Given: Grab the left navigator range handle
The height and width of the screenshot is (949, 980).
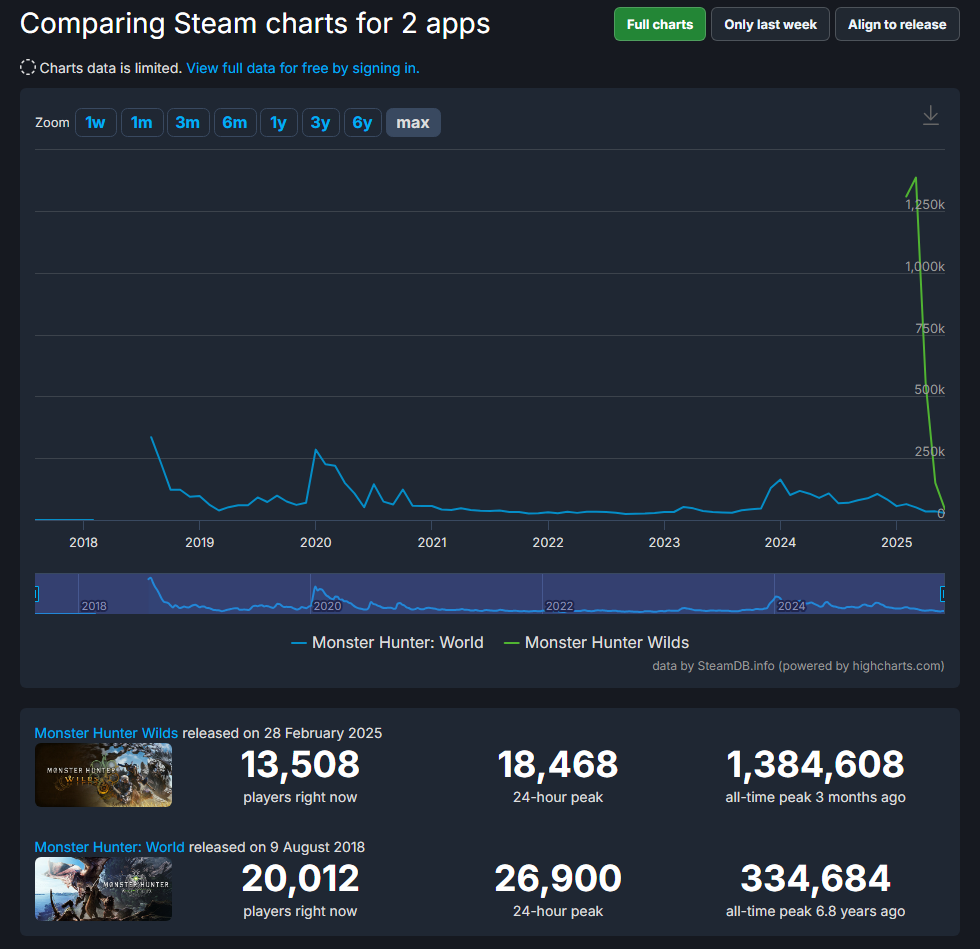Looking at the screenshot, I should point(36,594).
